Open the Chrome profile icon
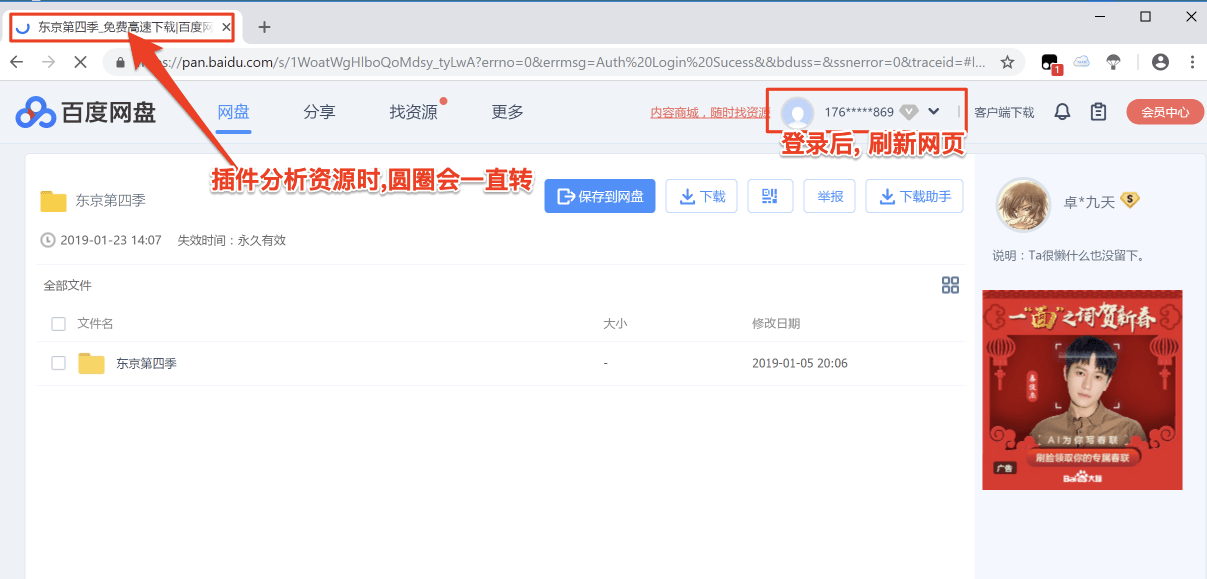1207x579 pixels. pyautogui.click(x=1160, y=62)
